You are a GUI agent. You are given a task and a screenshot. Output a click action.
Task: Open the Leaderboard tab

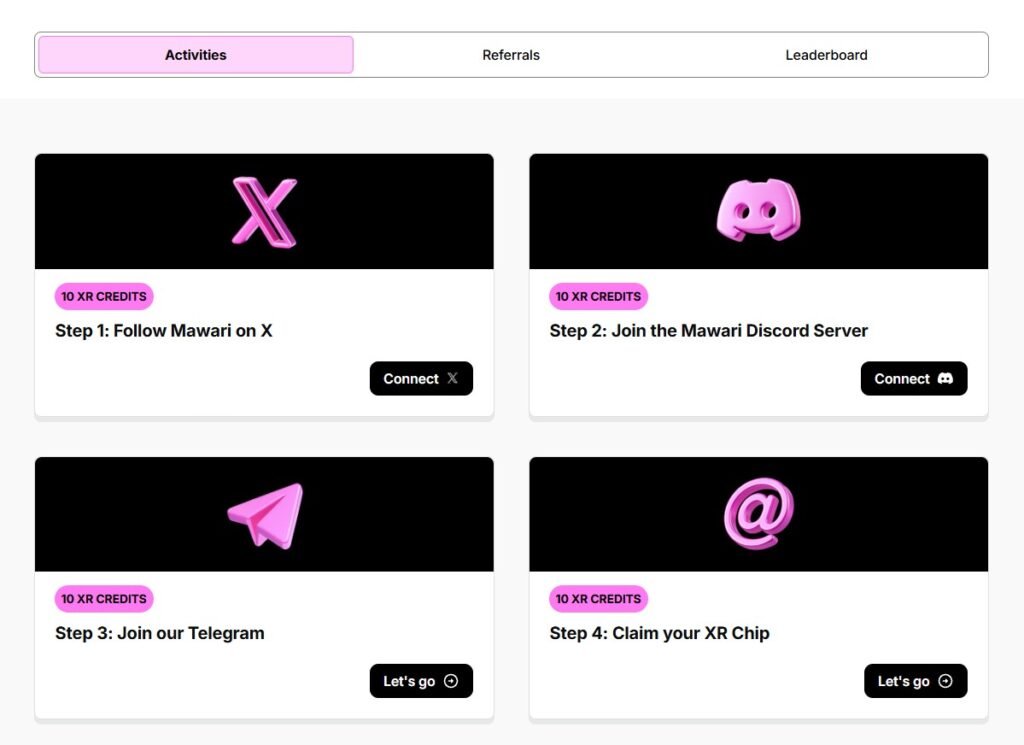click(826, 55)
